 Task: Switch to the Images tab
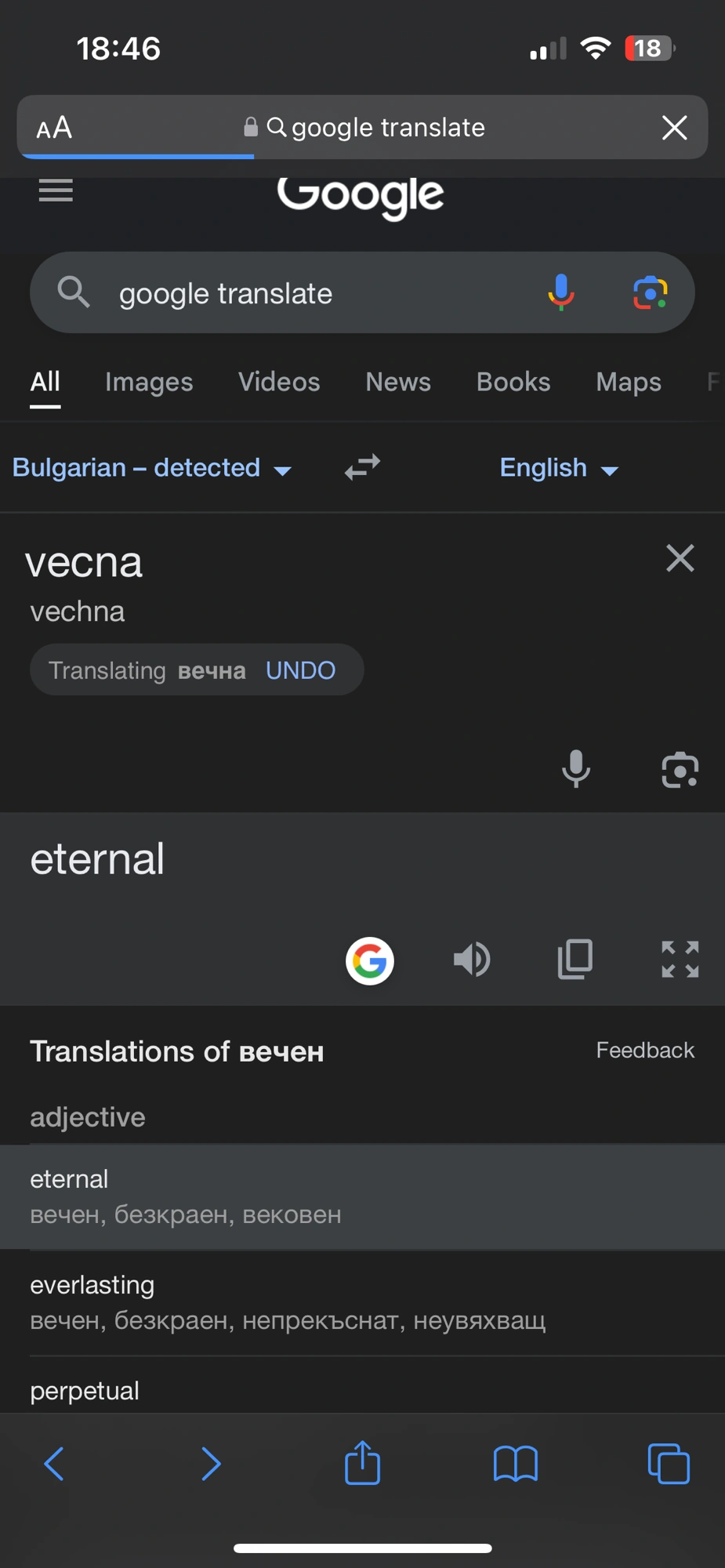[149, 382]
